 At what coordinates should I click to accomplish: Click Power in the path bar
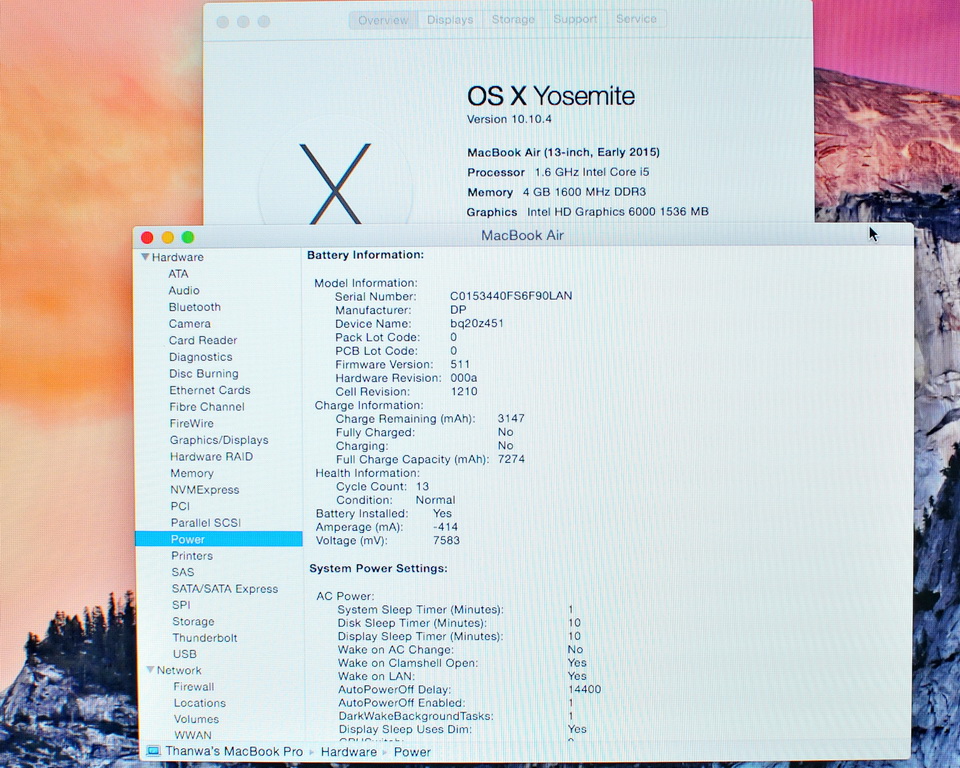(x=412, y=752)
